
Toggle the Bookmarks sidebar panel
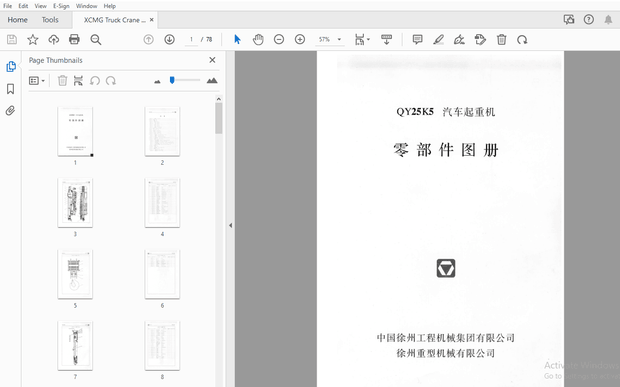pyautogui.click(x=11, y=89)
